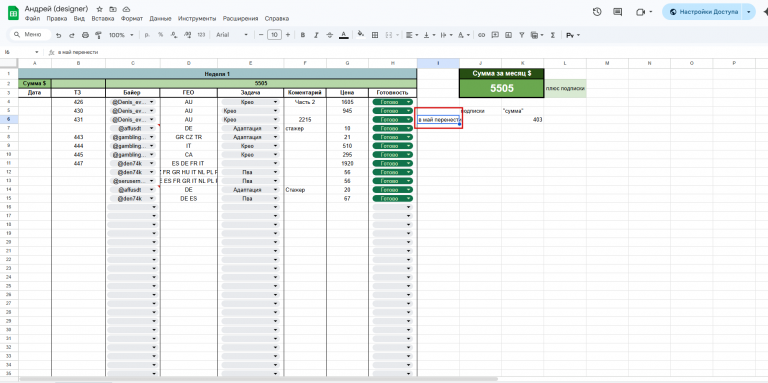Viewport: 768px width, 383px height.
Task: Open the borders menu
Action: coord(375,35)
